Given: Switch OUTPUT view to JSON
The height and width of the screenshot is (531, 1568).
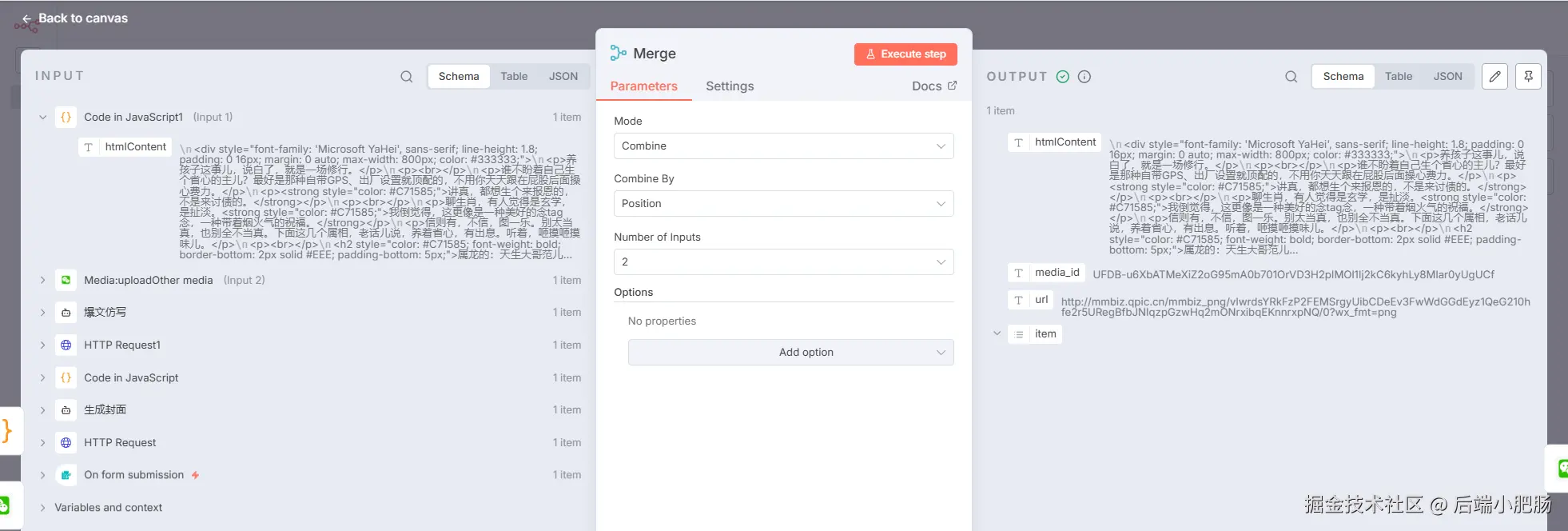Looking at the screenshot, I should (1447, 77).
